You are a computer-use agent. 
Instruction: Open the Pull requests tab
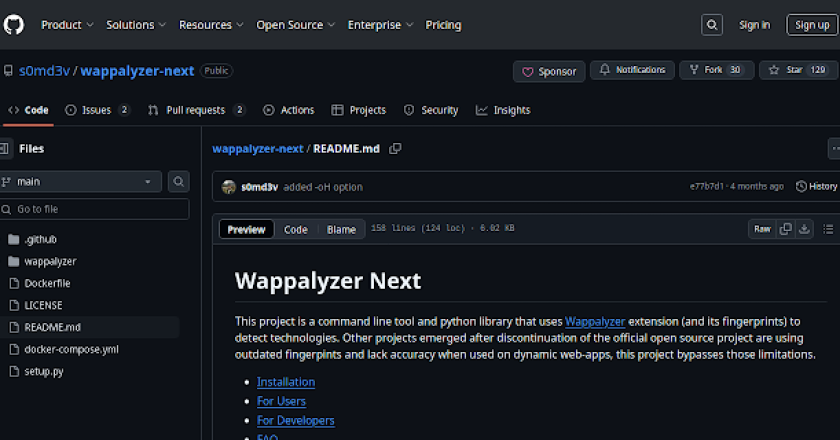(x=196, y=110)
